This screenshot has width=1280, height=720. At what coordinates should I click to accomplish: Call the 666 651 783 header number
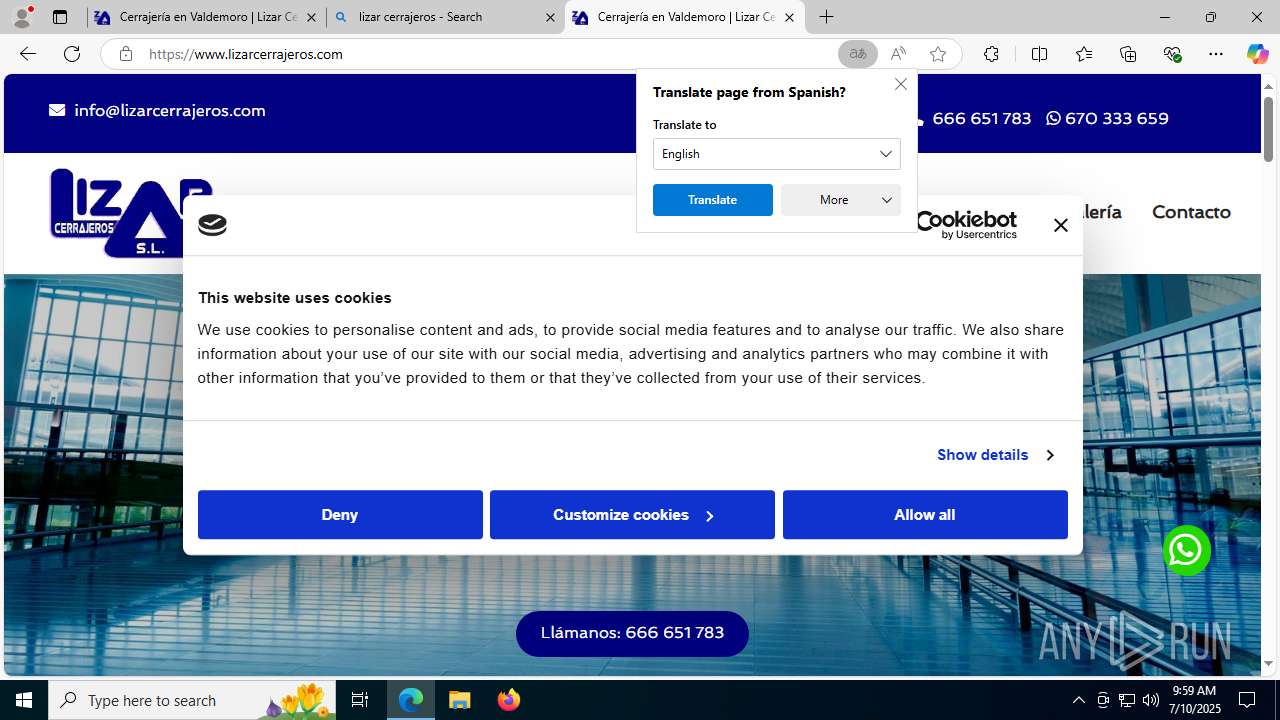[x=980, y=118]
